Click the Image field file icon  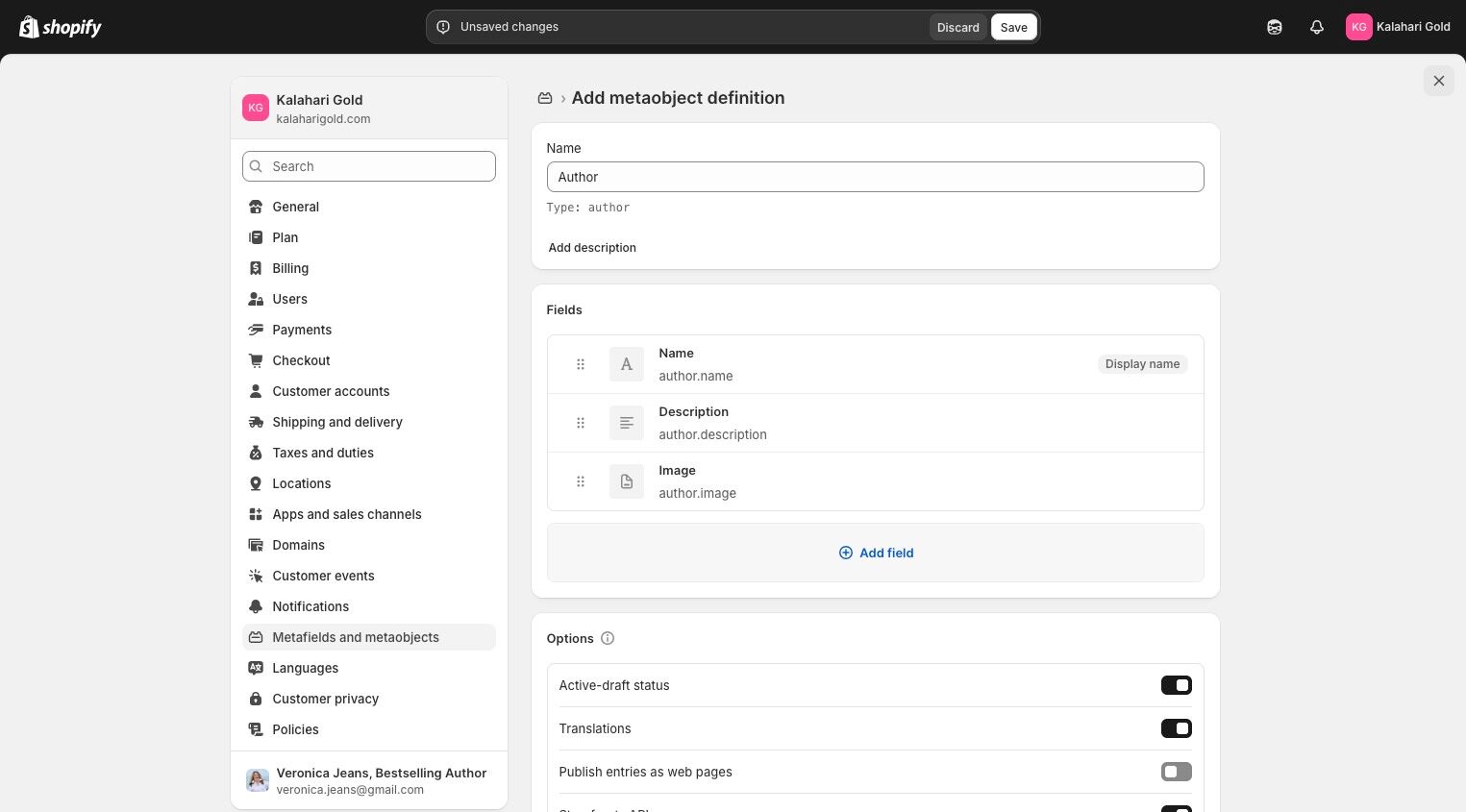pyautogui.click(x=627, y=481)
